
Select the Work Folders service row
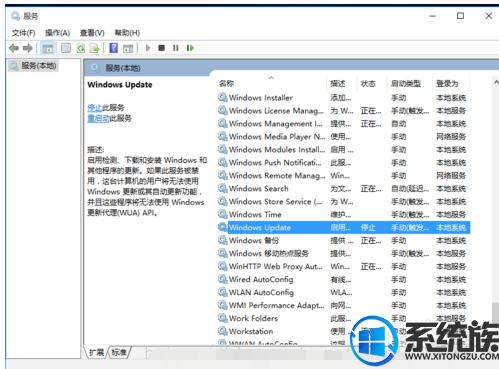tap(343, 319)
